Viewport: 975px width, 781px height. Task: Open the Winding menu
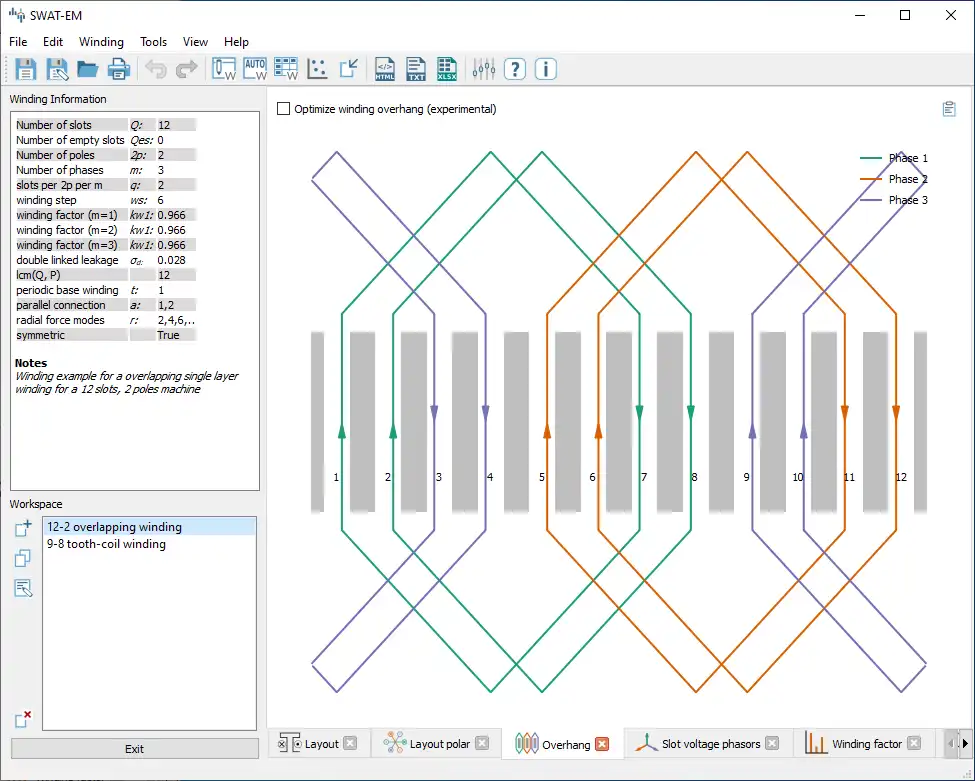101,42
